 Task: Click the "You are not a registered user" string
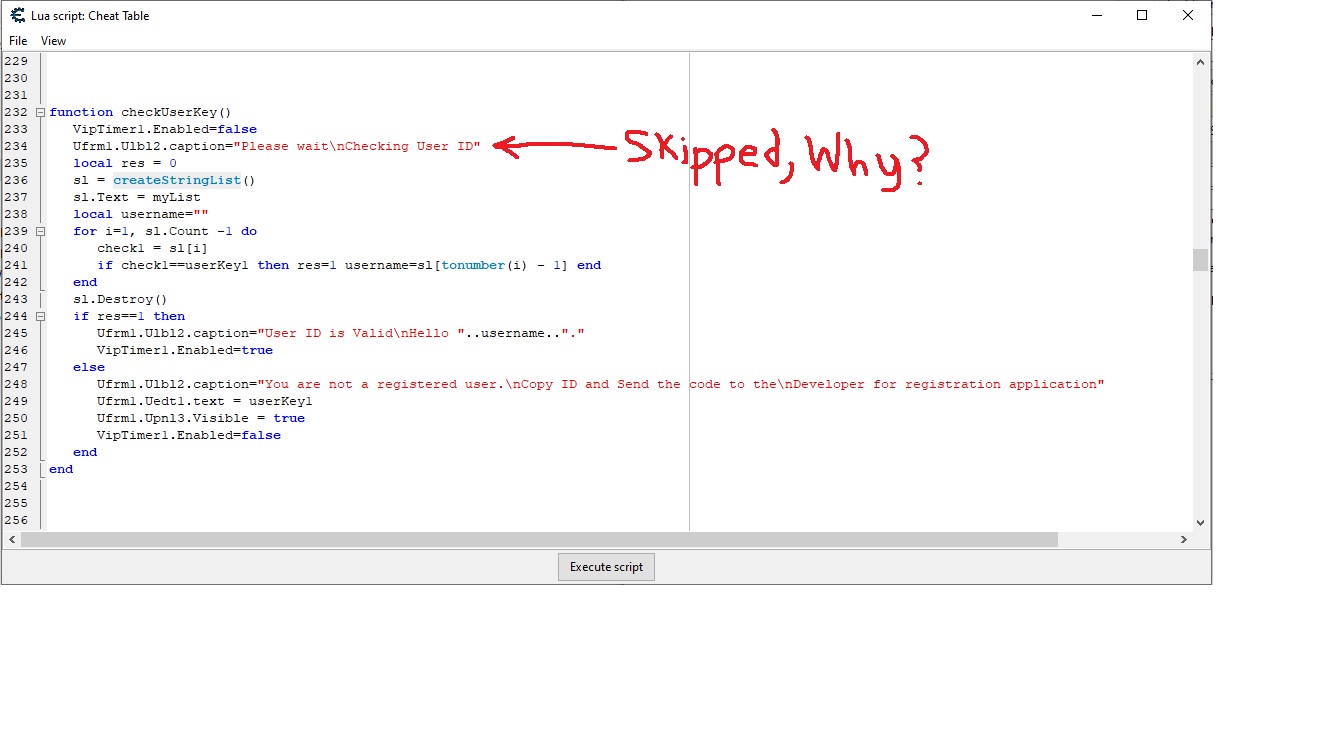click(x=380, y=384)
